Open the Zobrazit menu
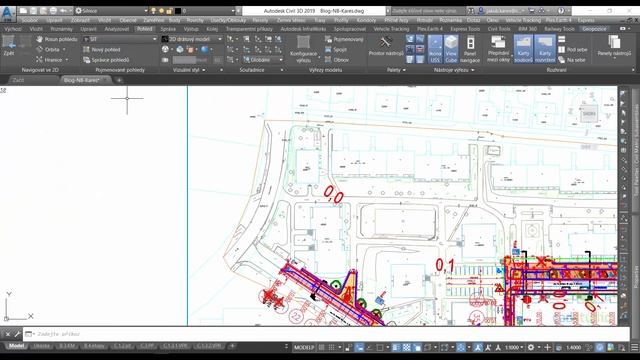640x360 pixels. [80, 20]
